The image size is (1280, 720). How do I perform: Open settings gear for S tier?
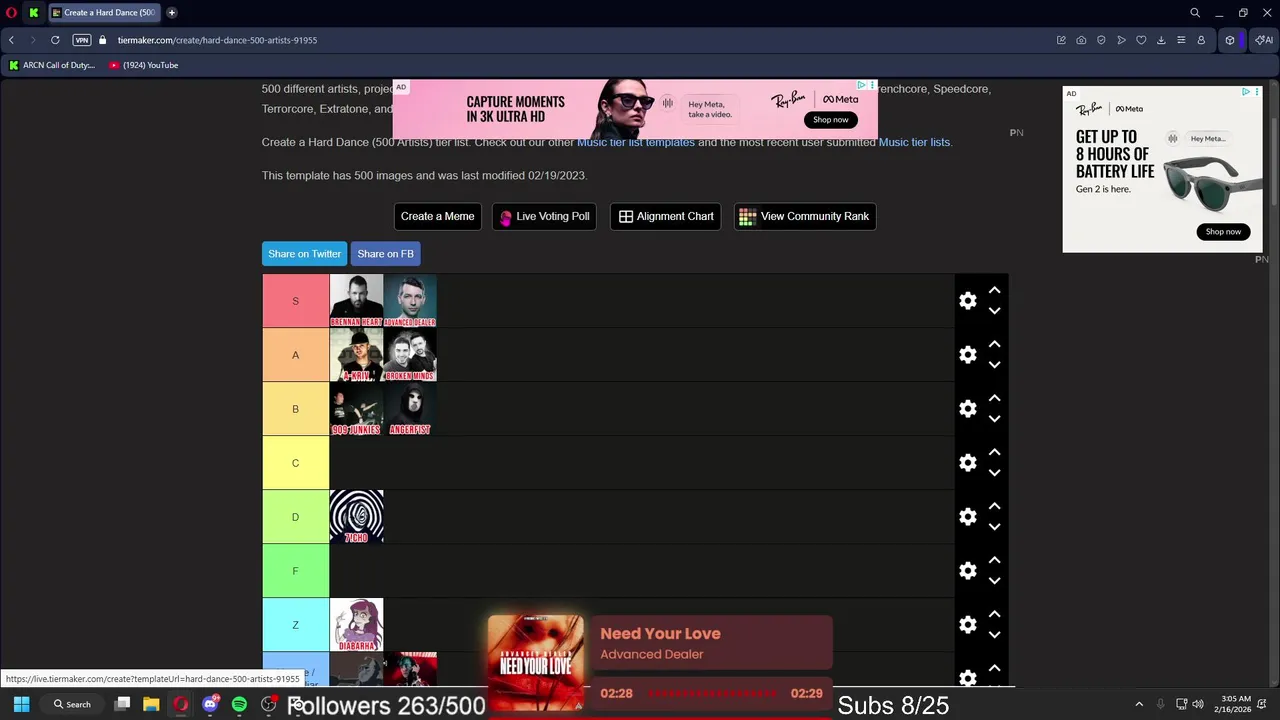(x=968, y=301)
